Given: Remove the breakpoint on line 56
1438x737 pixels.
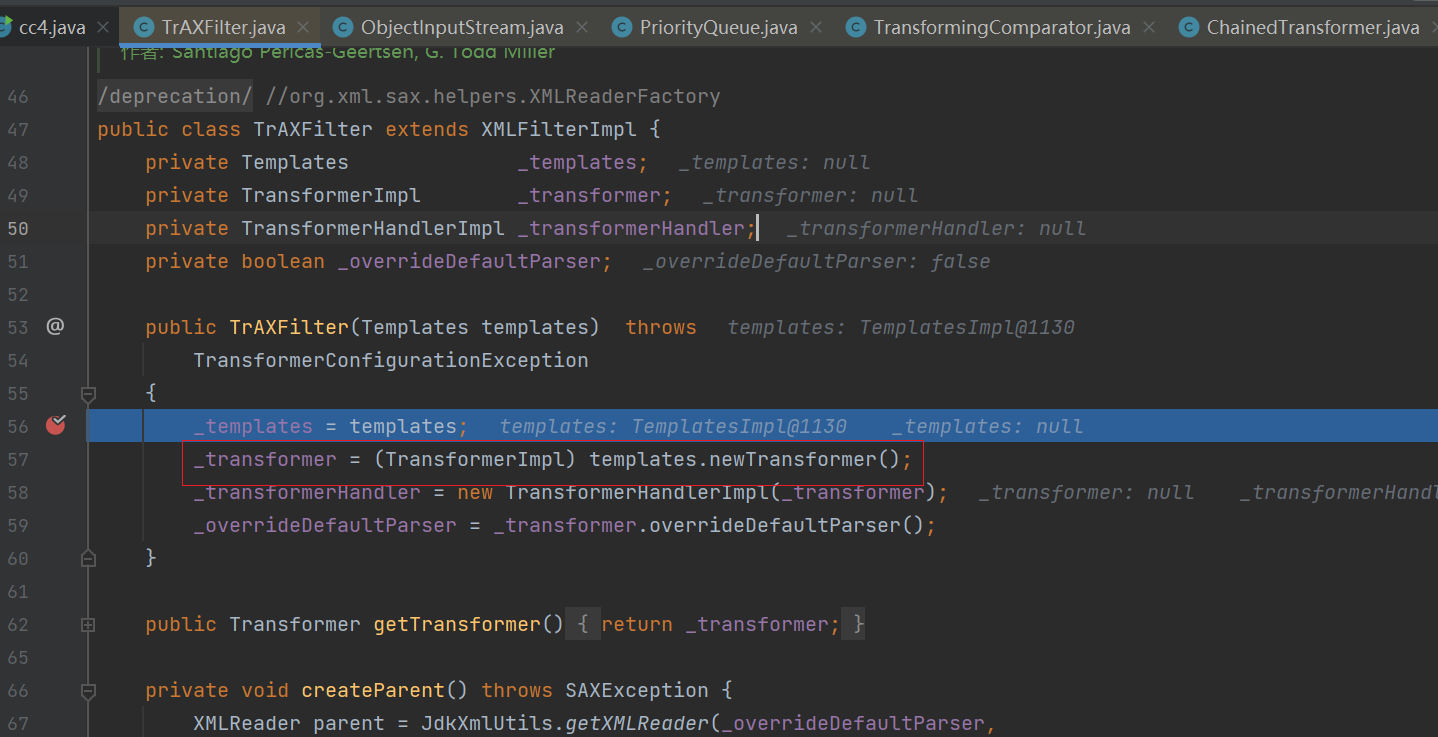Looking at the screenshot, I should (56, 425).
